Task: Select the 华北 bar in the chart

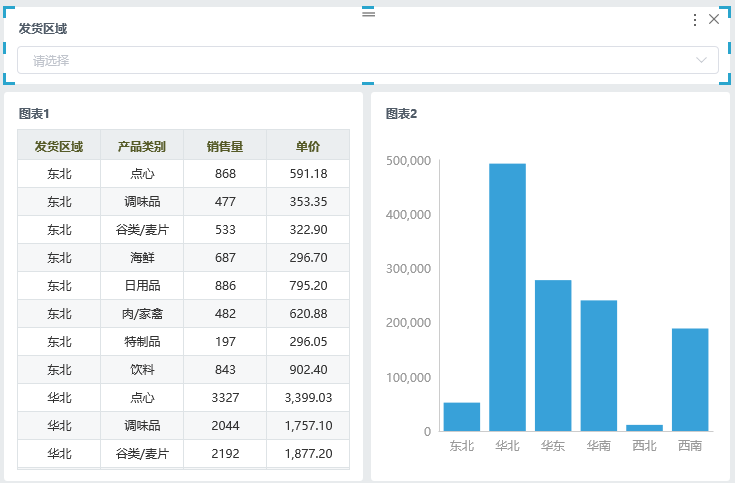Action: point(507,297)
